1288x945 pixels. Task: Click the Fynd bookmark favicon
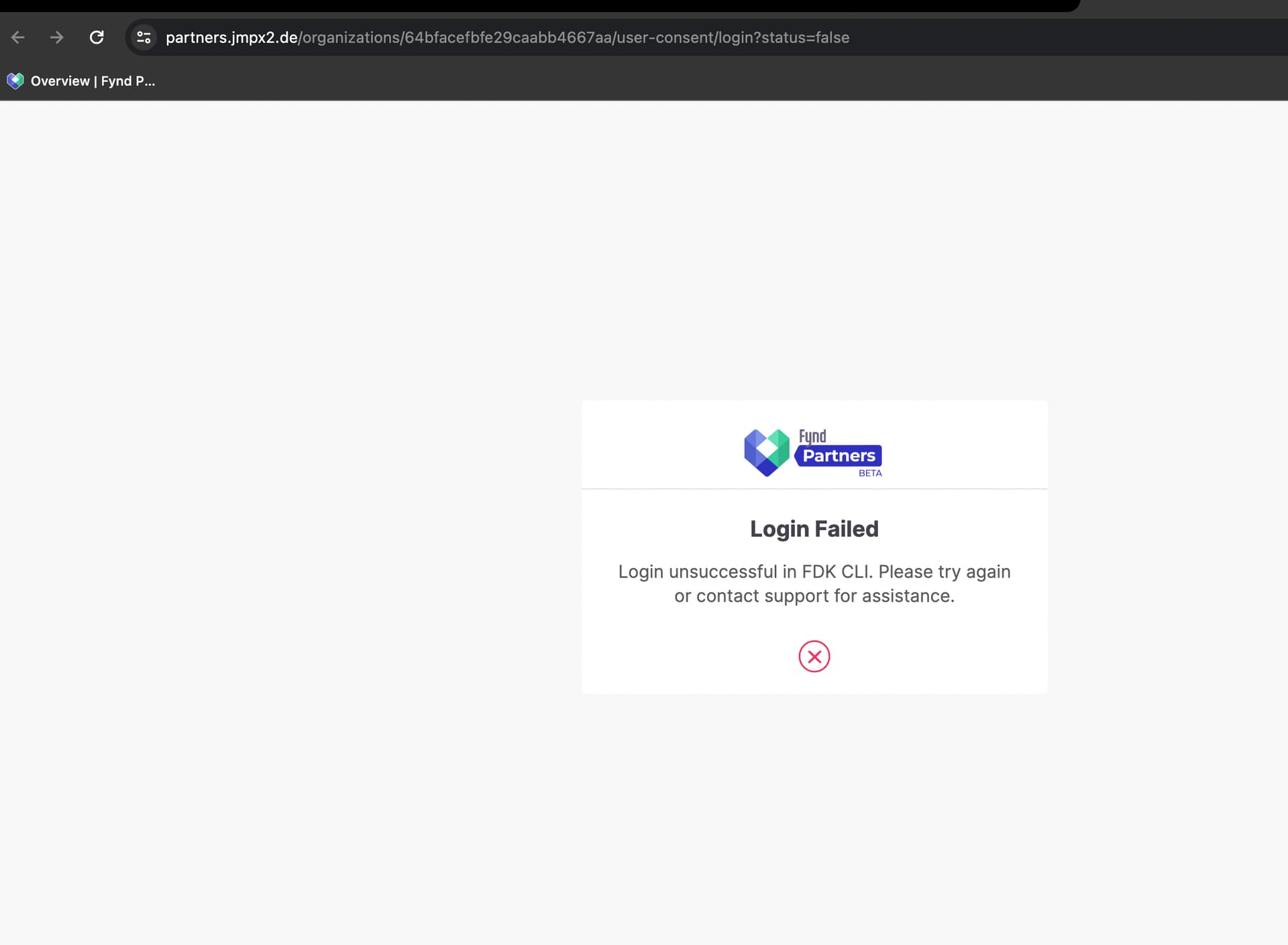[x=15, y=81]
